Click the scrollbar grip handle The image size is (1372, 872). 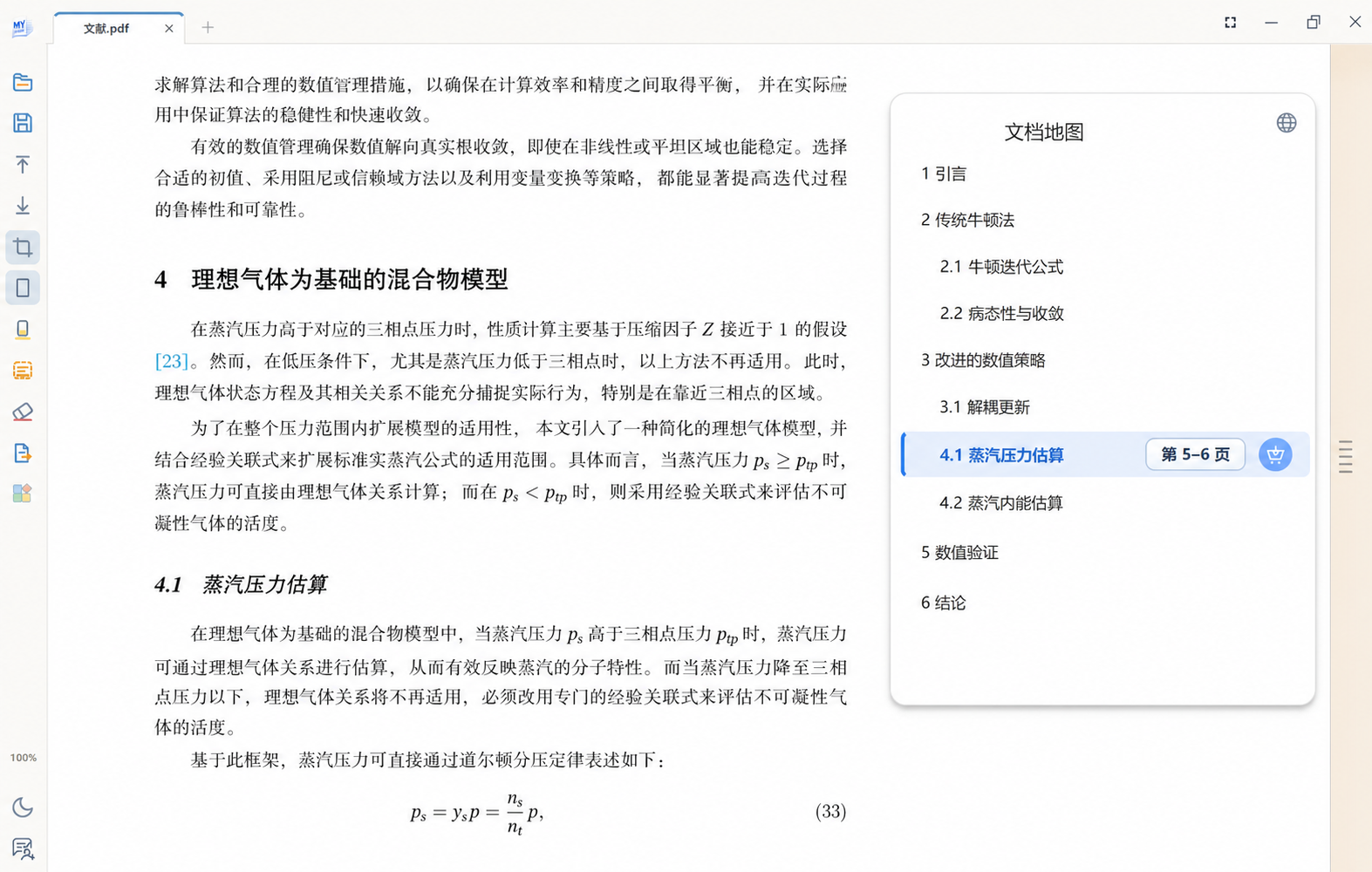(x=1346, y=457)
